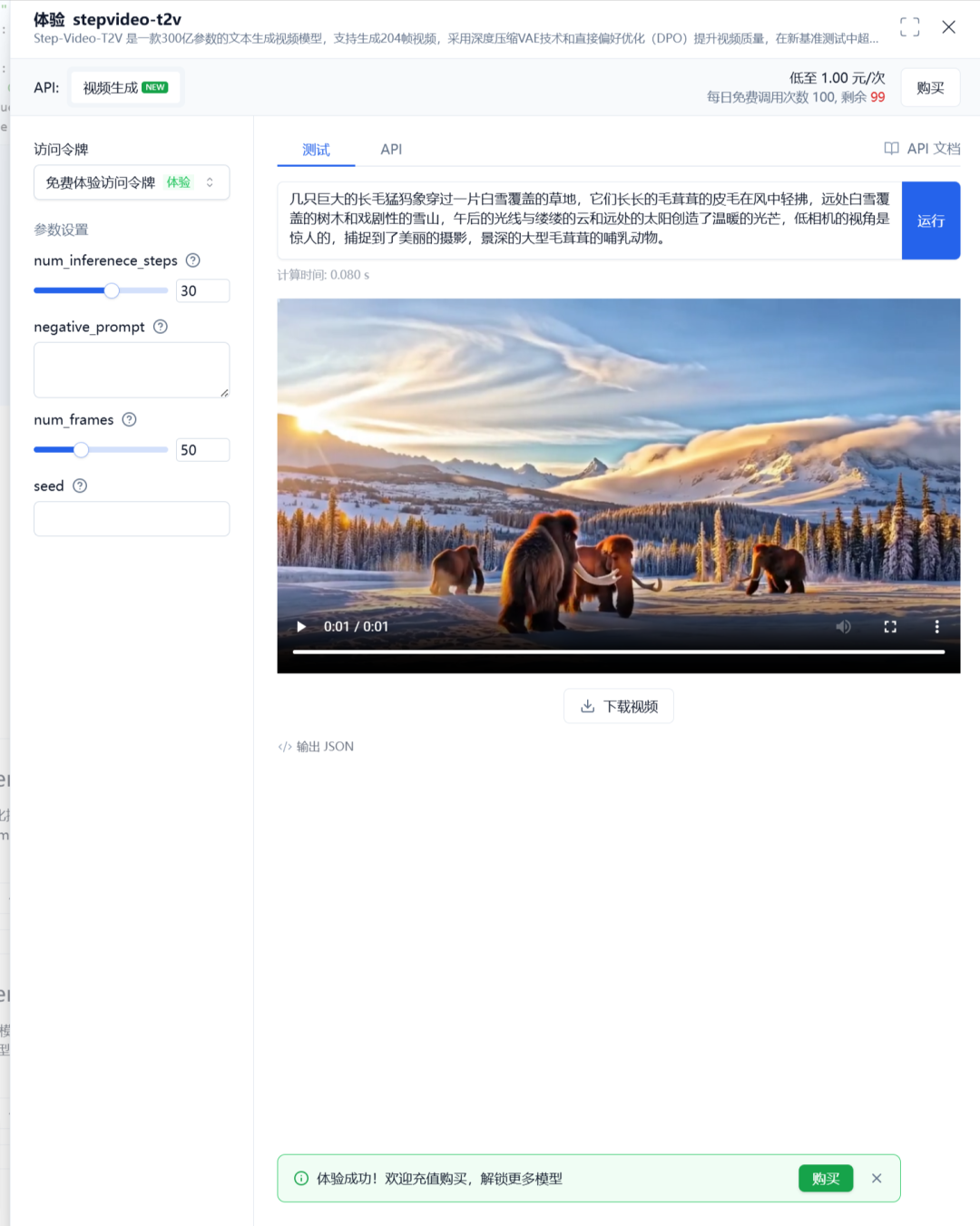The height and width of the screenshot is (1226, 980).
Task: Click the 视频生成 NEW API selector
Action: tap(125, 86)
